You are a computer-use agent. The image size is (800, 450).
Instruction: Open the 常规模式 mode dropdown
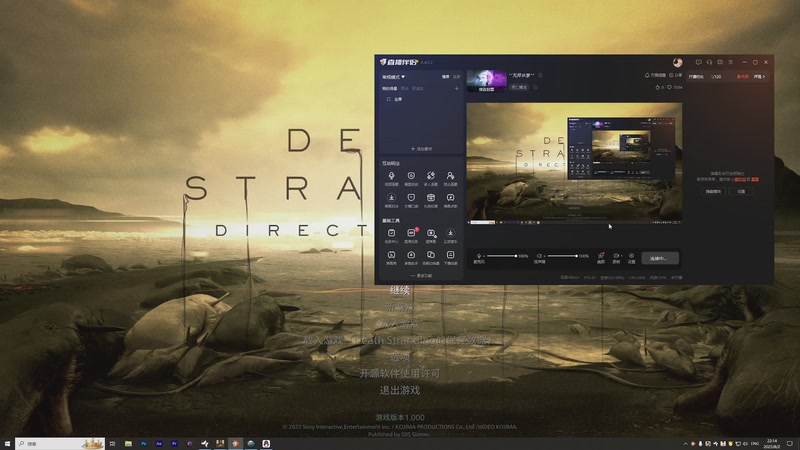(x=393, y=77)
